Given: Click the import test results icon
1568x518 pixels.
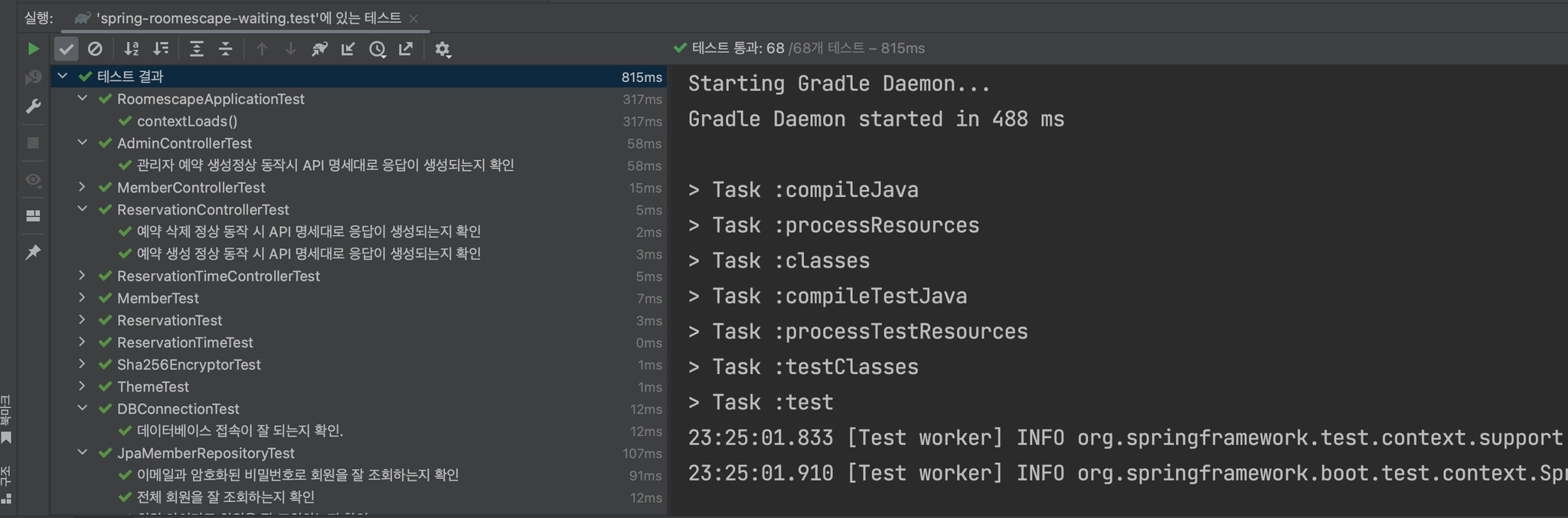Looking at the screenshot, I should click(x=348, y=49).
